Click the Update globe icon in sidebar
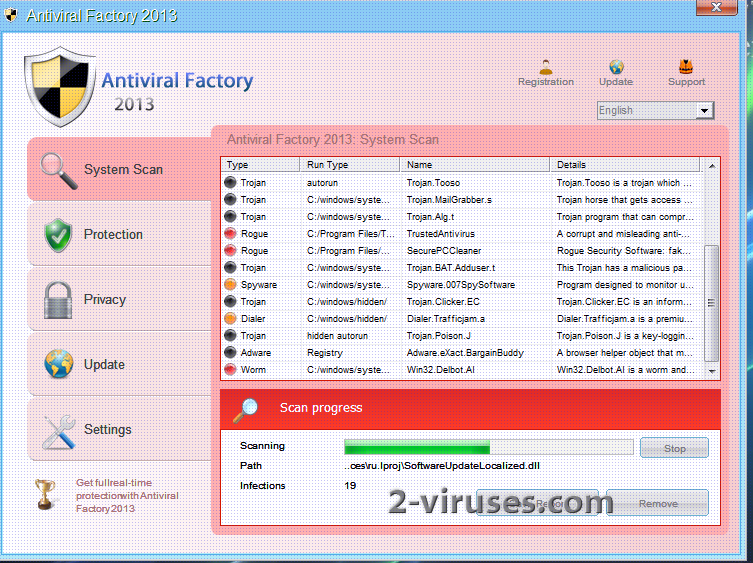Image resolution: width=753 pixels, height=563 pixels. click(x=59, y=364)
